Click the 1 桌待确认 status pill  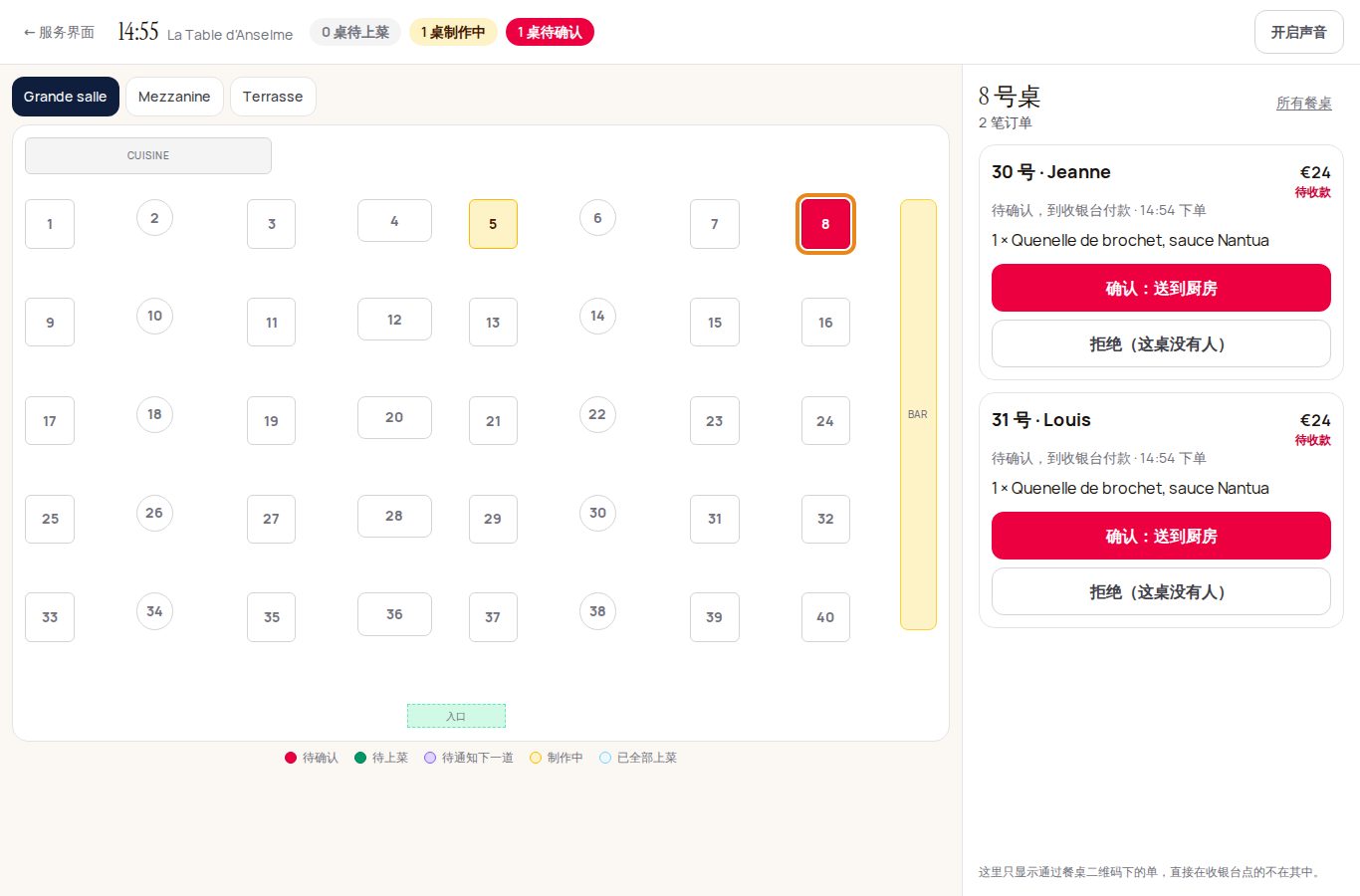coord(550,32)
